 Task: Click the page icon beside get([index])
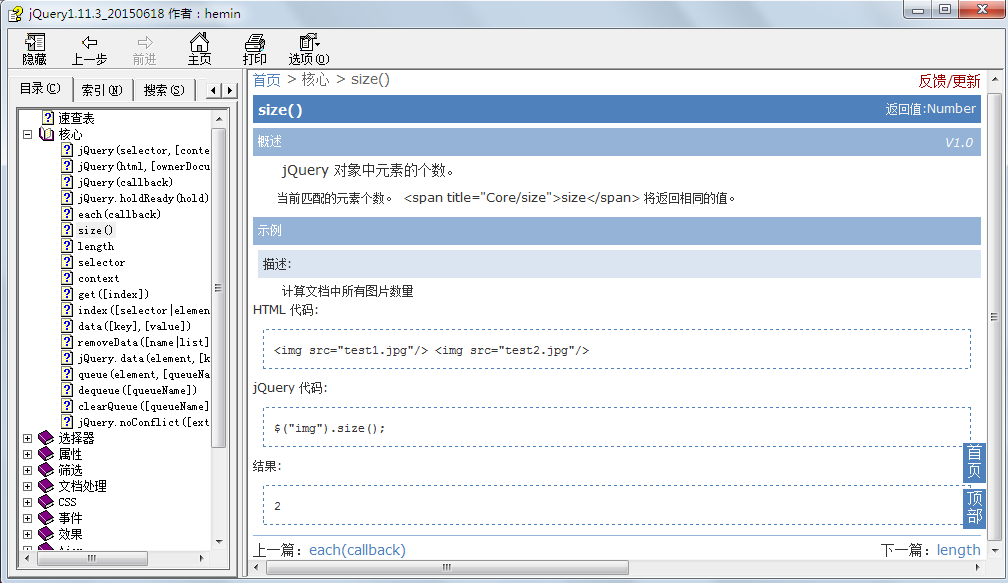[68, 294]
